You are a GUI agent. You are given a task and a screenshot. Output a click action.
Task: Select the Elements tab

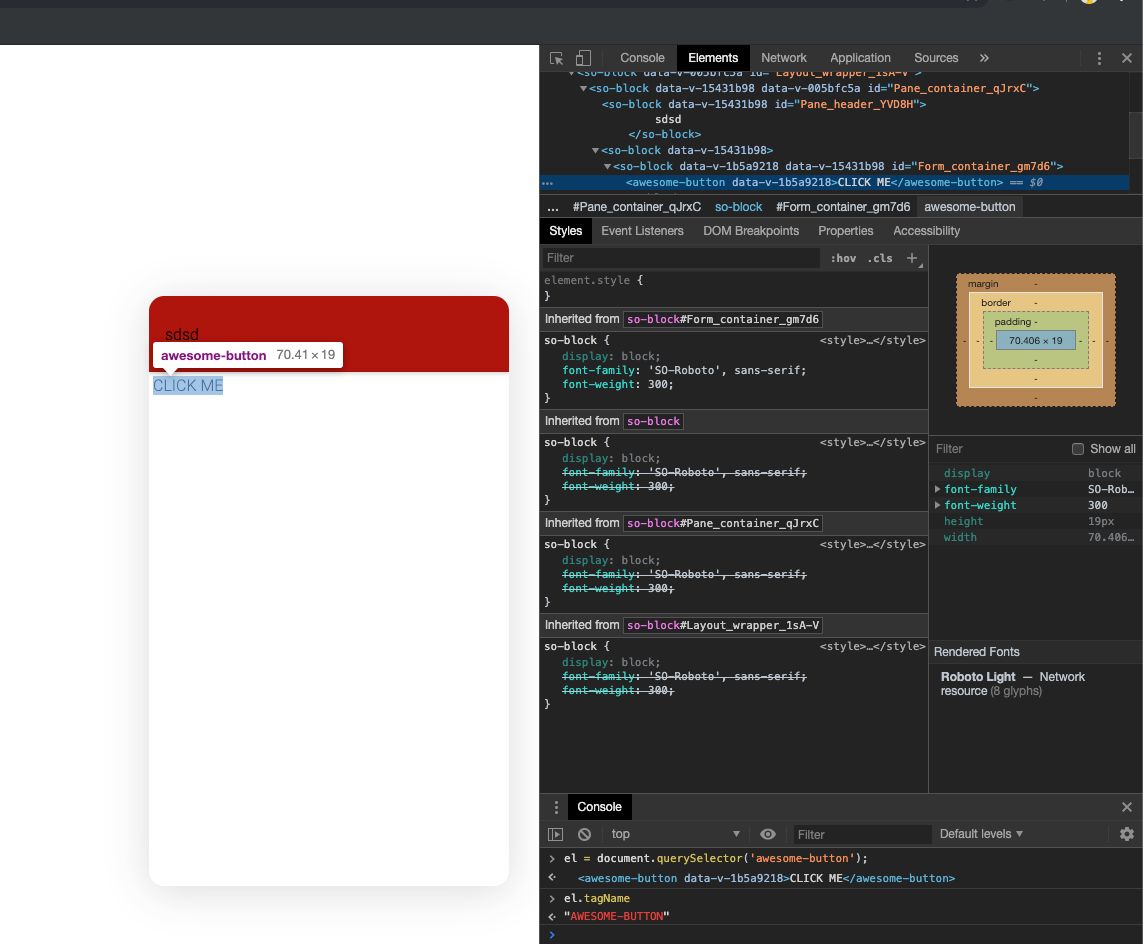[x=713, y=58]
